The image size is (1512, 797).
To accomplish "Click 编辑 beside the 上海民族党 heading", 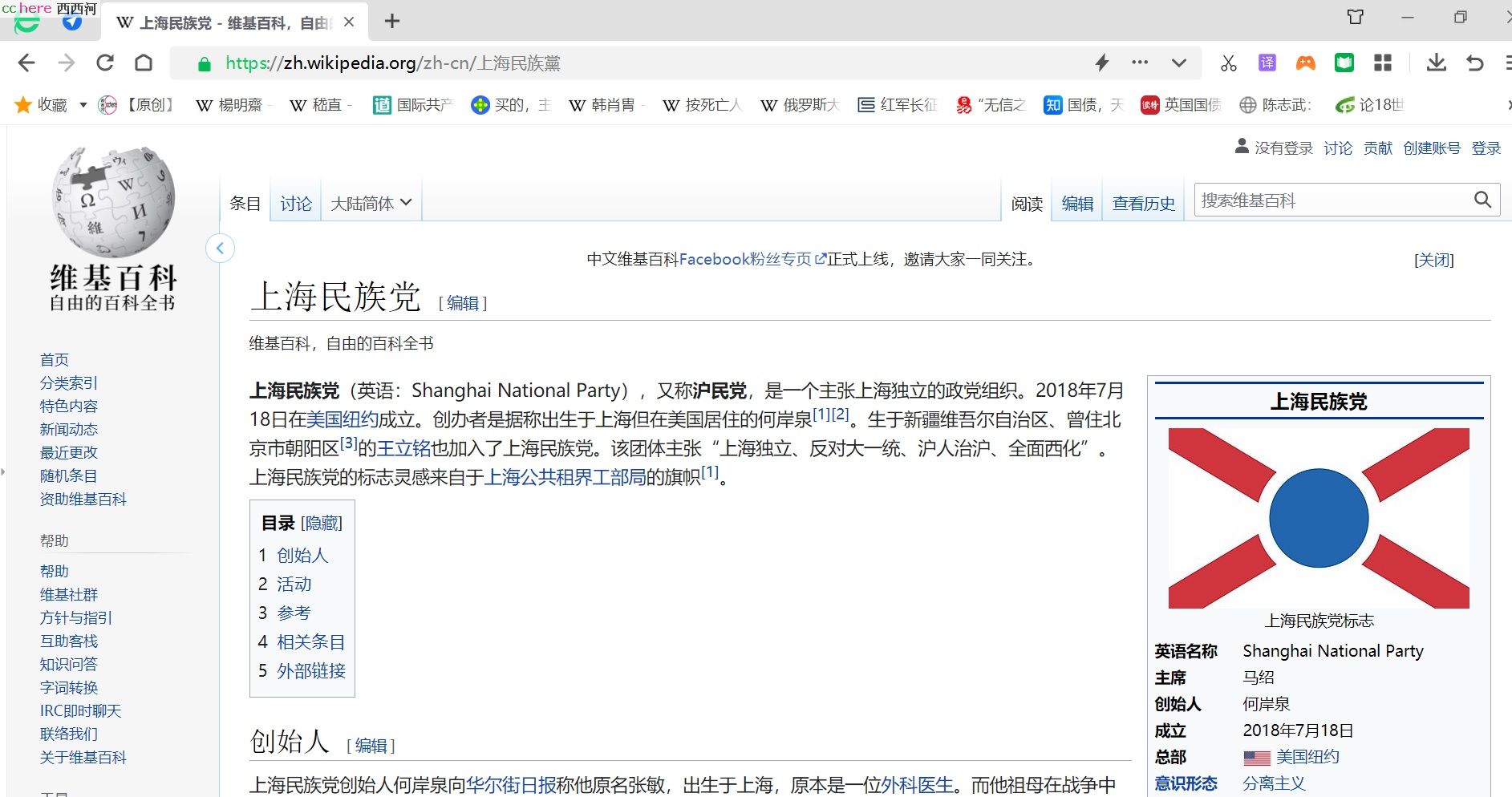I will (x=463, y=303).
